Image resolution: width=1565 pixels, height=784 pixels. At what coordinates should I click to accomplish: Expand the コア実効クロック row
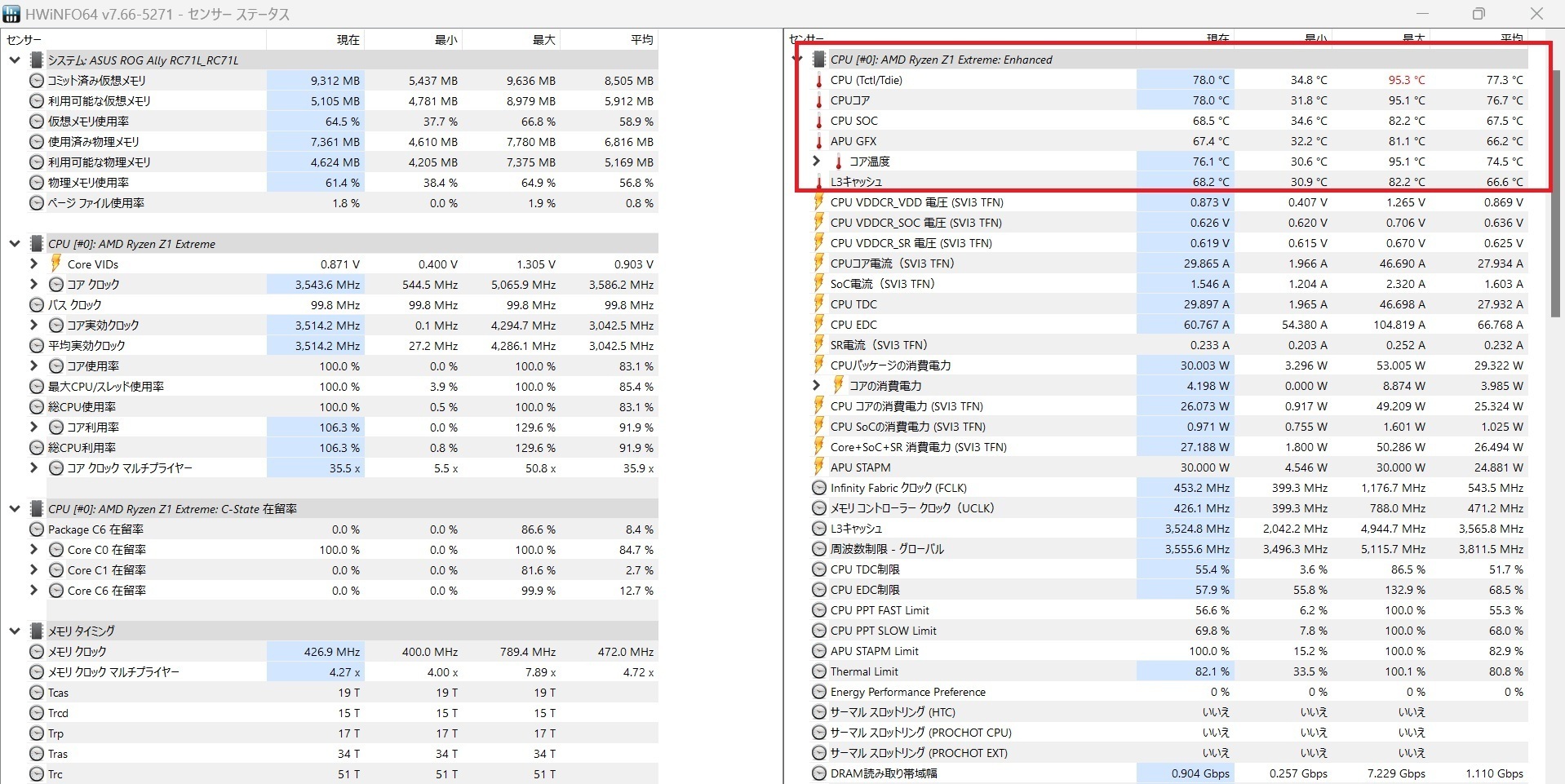pos(33,325)
